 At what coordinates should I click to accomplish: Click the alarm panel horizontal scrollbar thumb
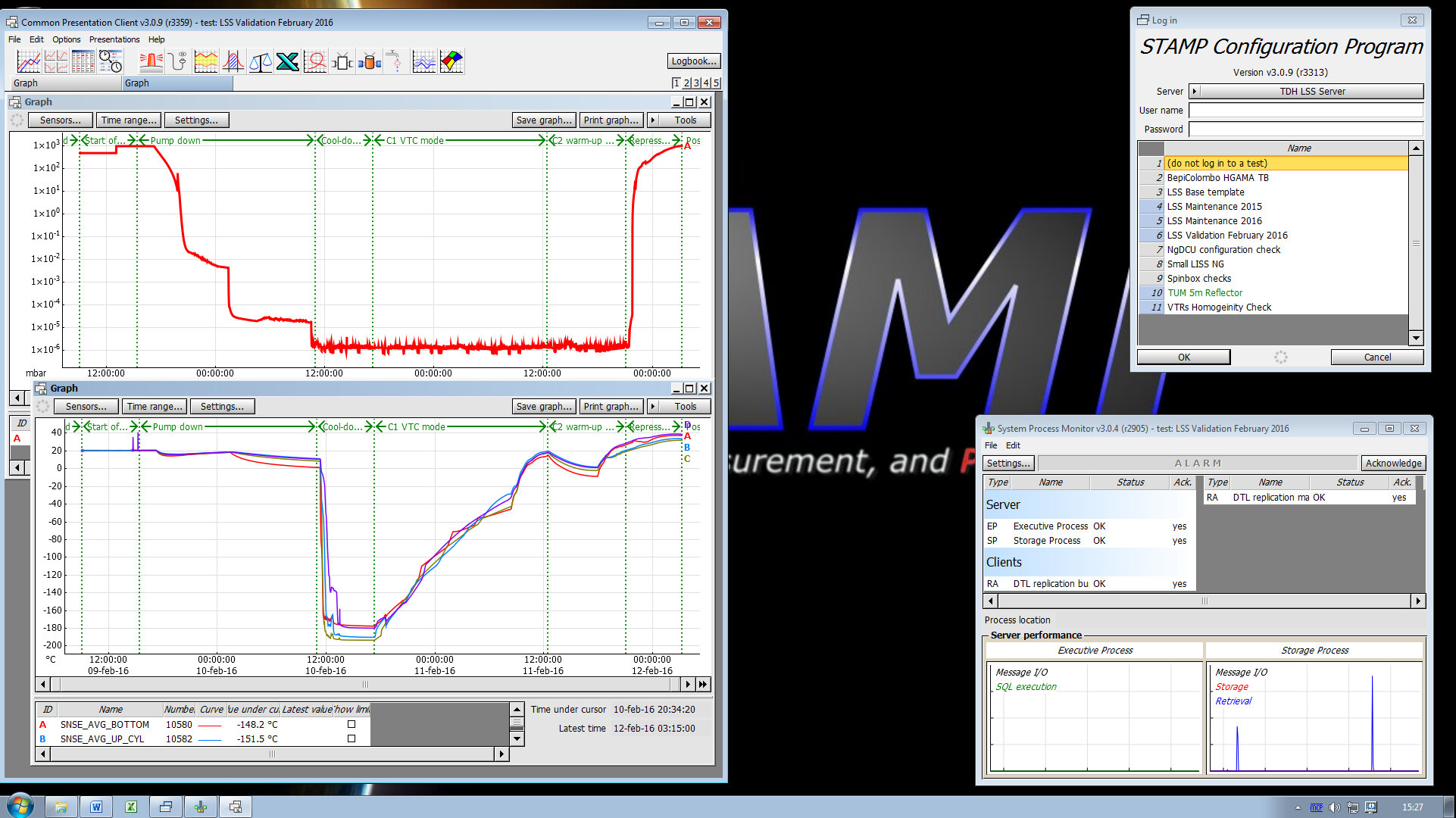1204,601
